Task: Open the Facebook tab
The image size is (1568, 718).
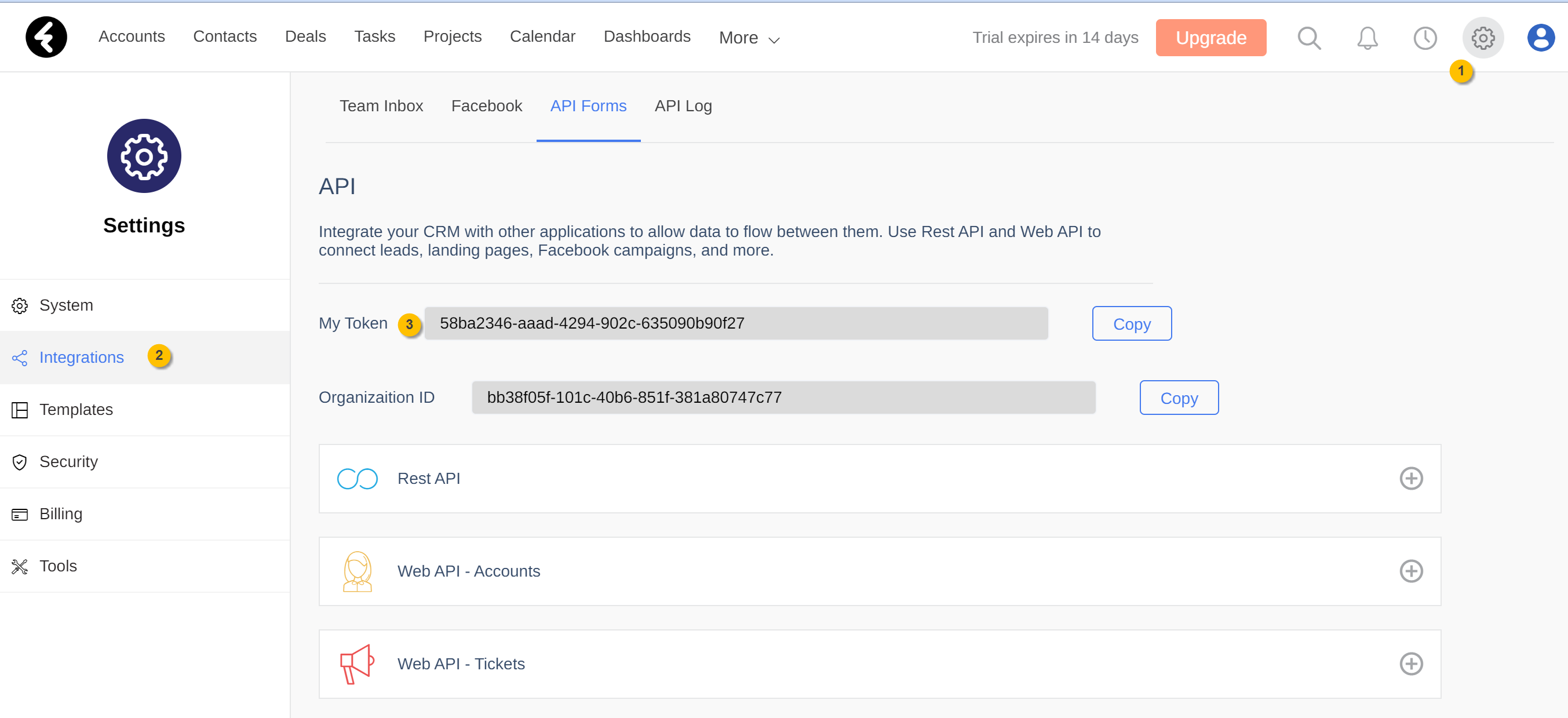Action: [486, 106]
